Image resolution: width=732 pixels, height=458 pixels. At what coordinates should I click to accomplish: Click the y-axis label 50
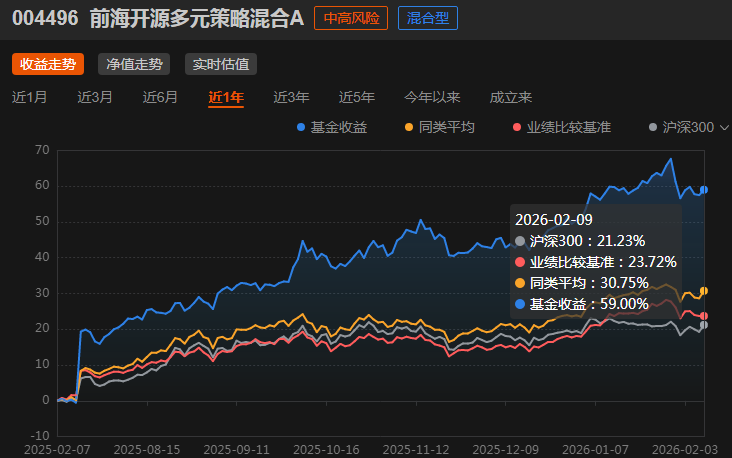pos(42,221)
